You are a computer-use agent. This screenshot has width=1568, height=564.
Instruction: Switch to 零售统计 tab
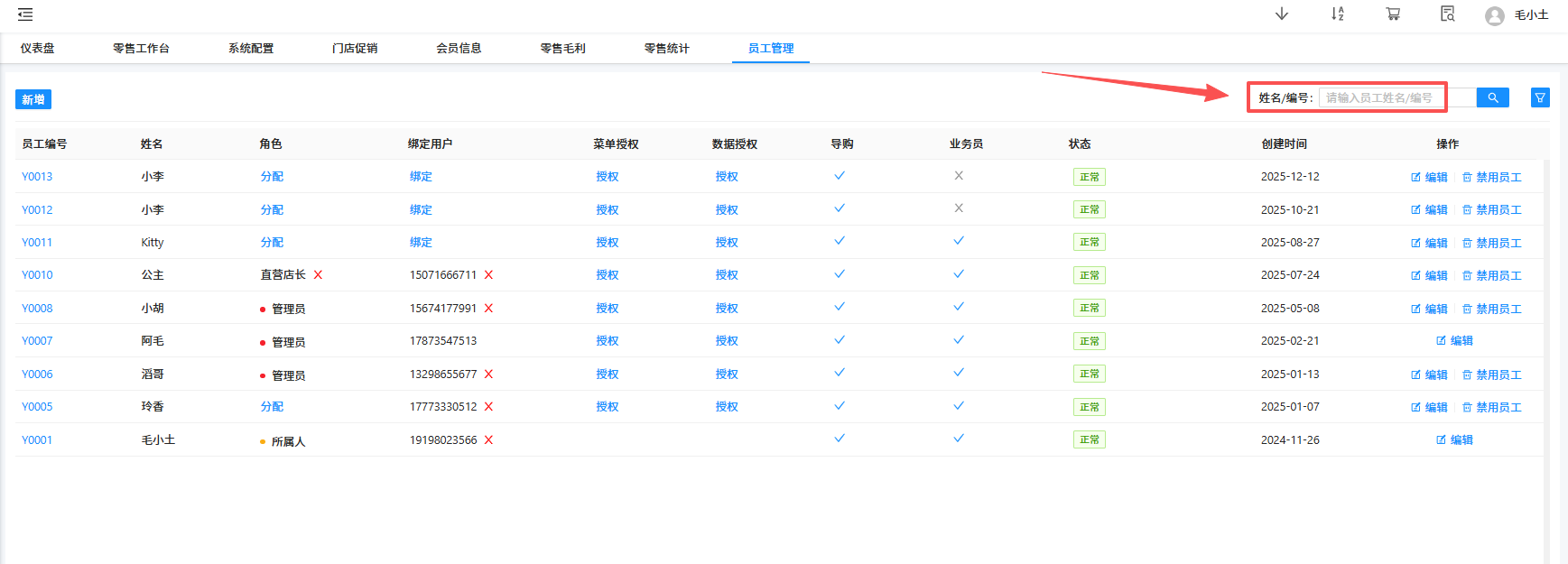point(666,49)
